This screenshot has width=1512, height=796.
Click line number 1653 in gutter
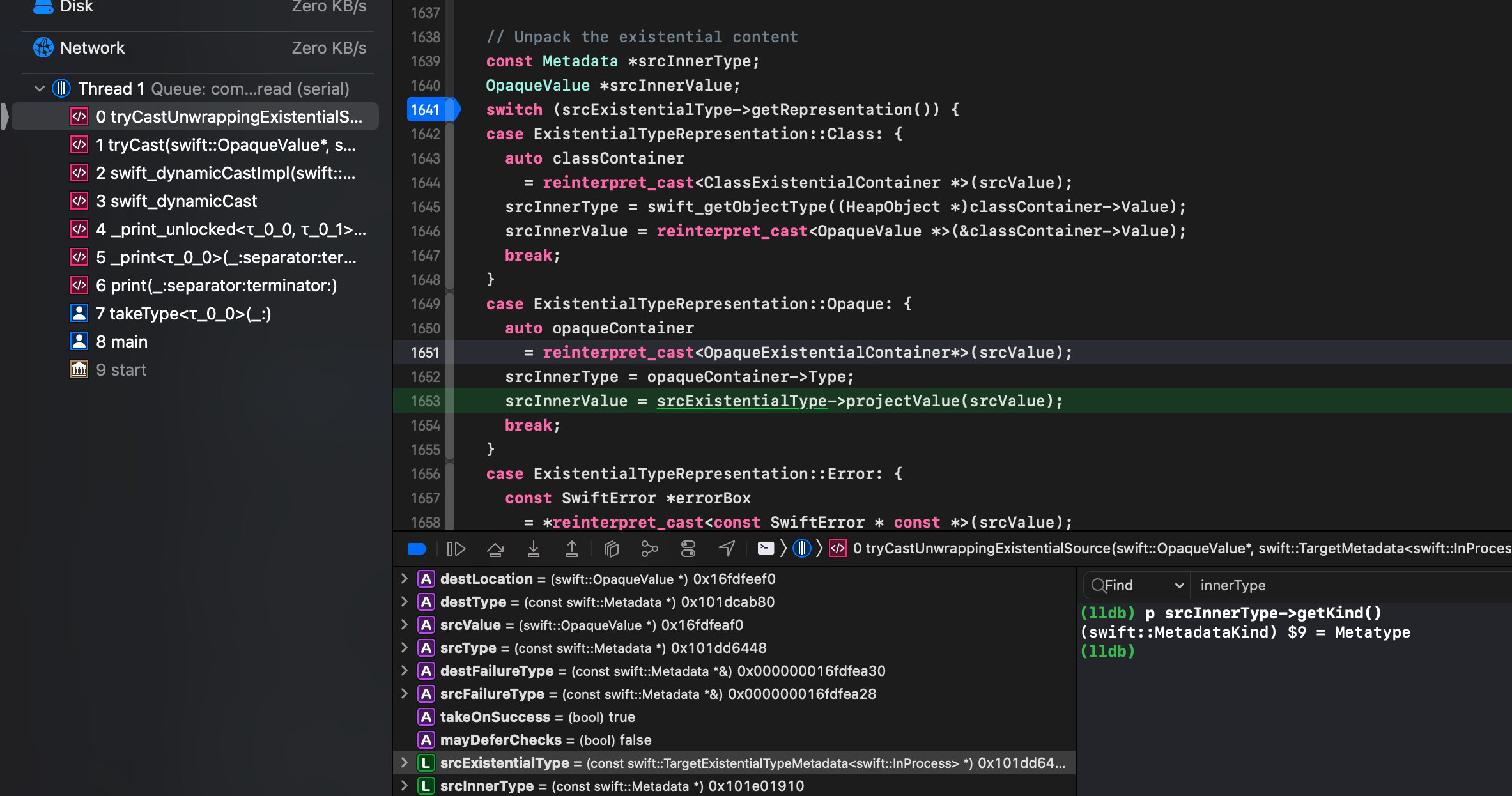click(425, 401)
